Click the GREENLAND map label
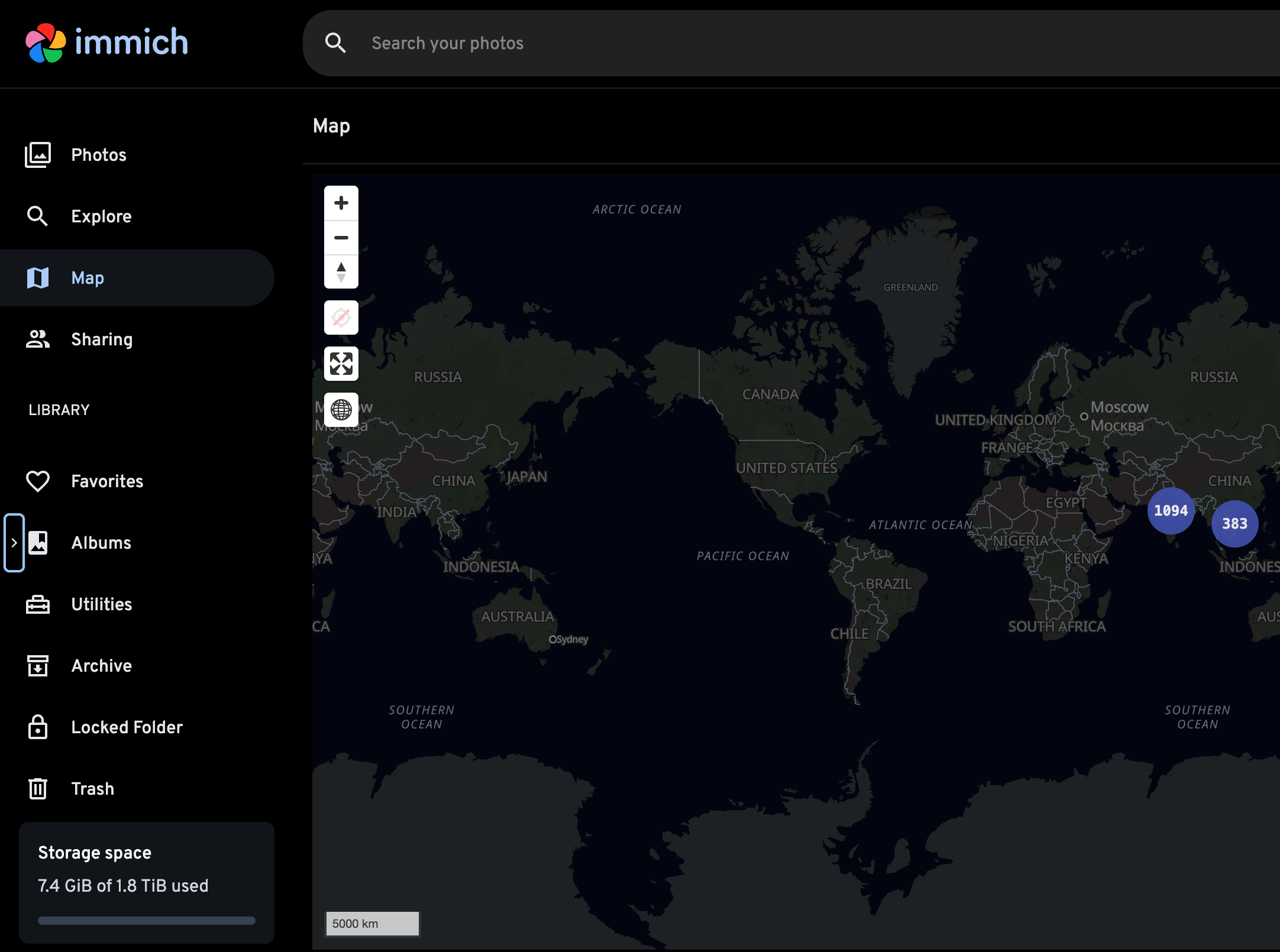1280x952 pixels. pyautogui.click(x=911, y=287)
